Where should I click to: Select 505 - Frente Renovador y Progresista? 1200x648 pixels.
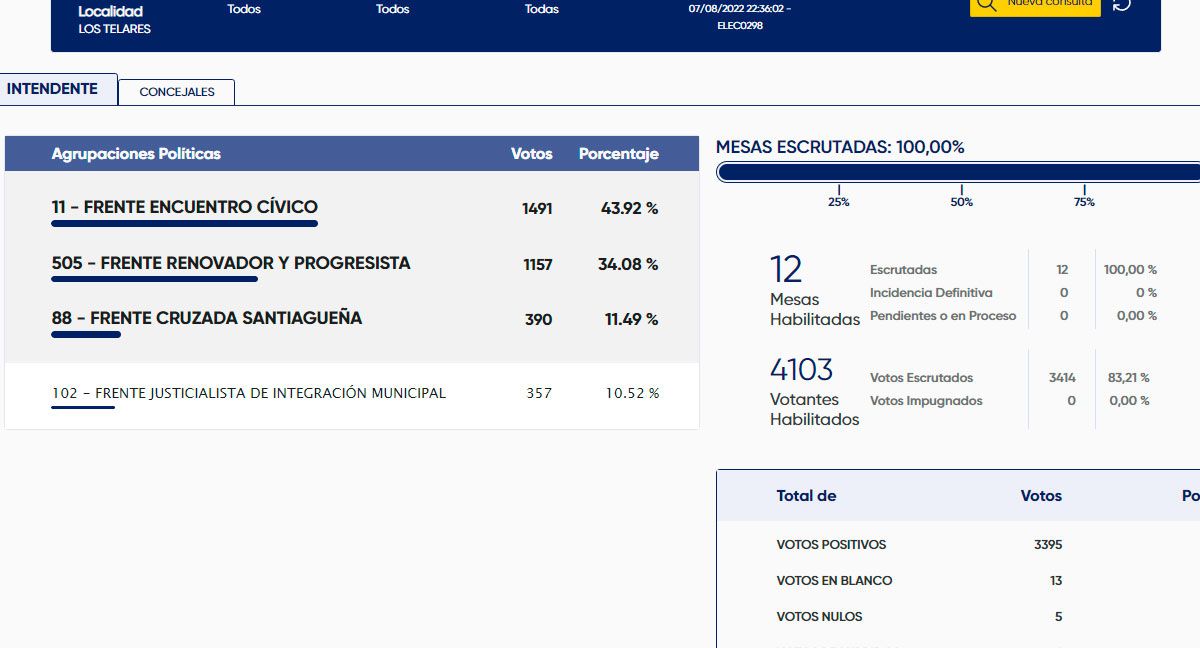231,264
